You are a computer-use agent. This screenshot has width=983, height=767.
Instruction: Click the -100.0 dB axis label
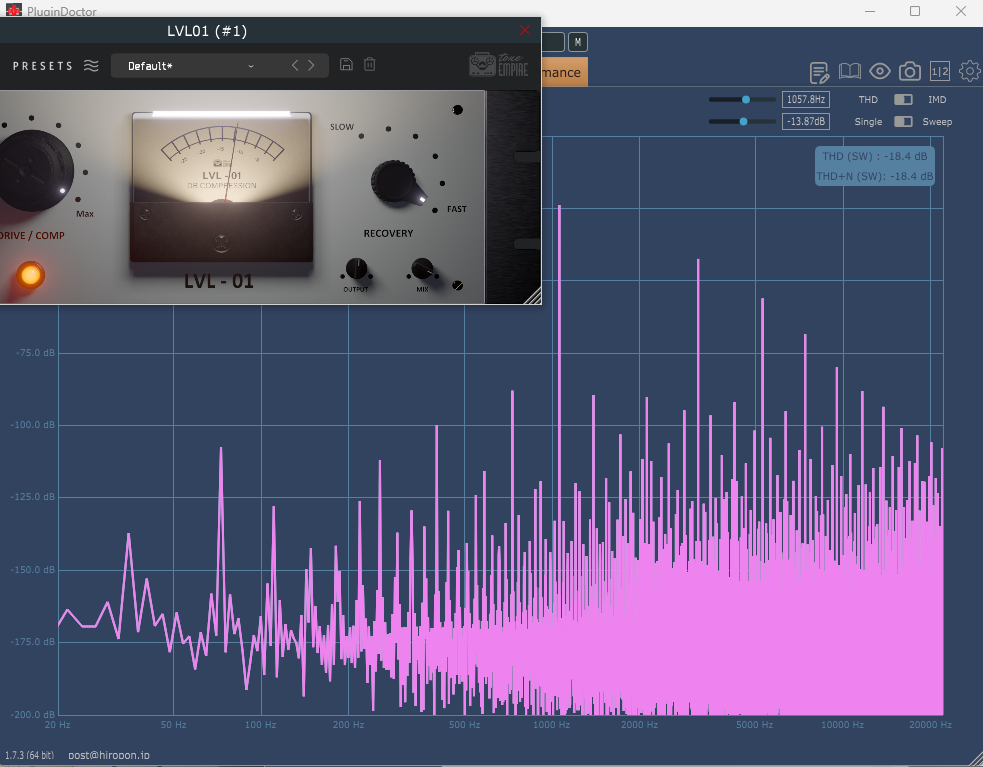[33, 425]
